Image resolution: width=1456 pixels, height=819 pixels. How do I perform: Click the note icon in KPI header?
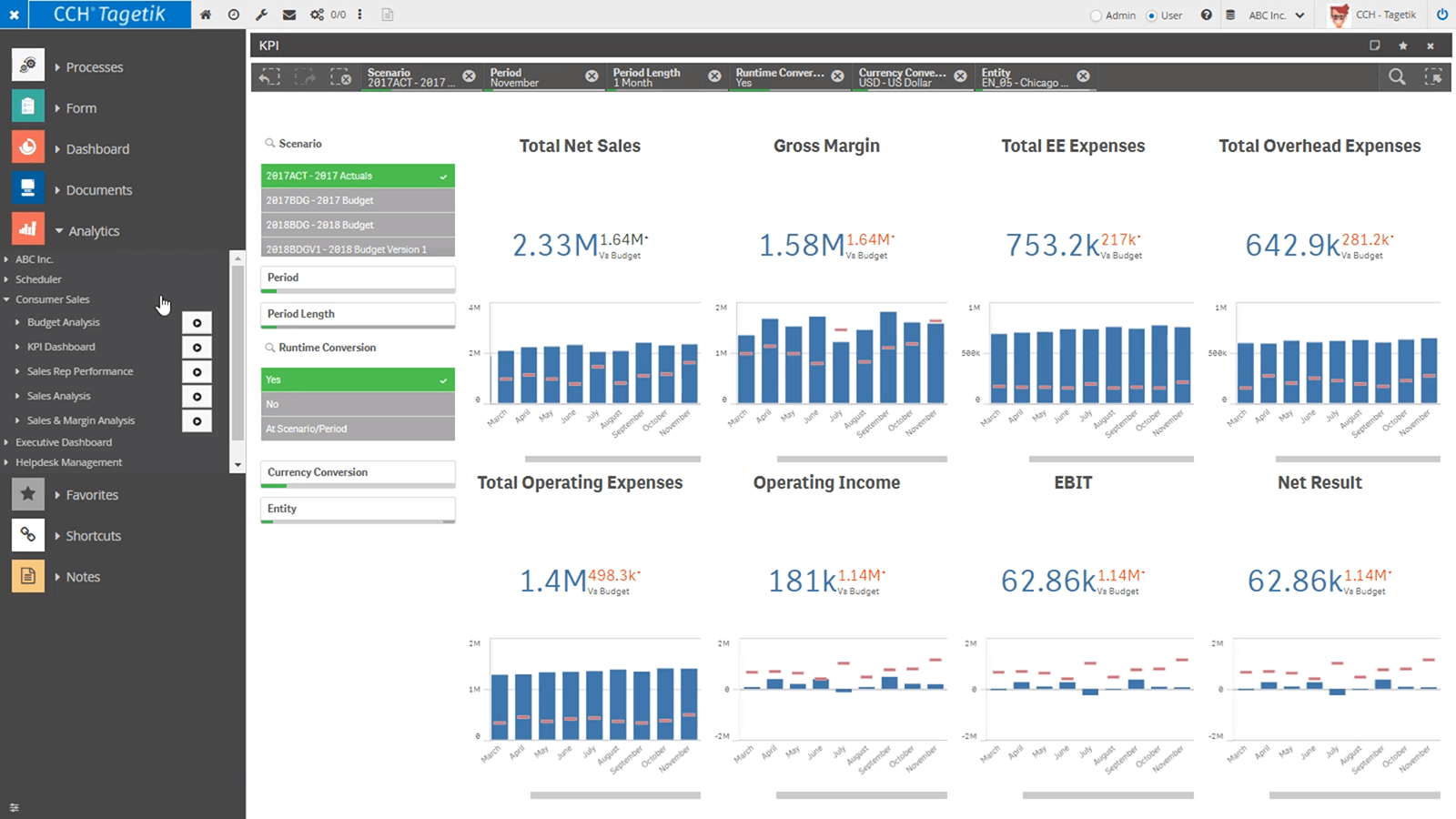pyautogui.click(x=1375, y=45)
